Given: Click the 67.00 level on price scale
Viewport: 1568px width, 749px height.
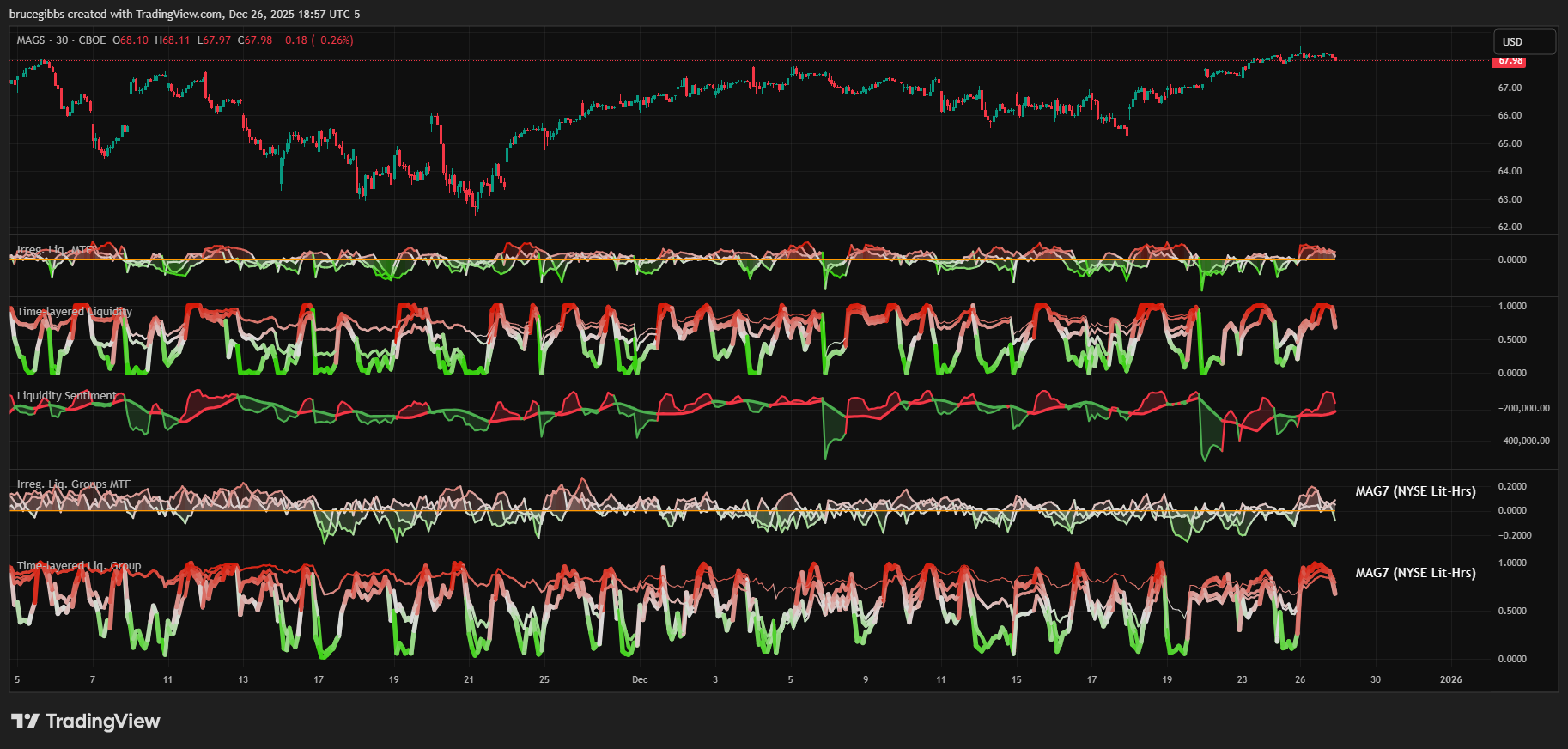Looking at the screenshot, I should (1510, 88).
